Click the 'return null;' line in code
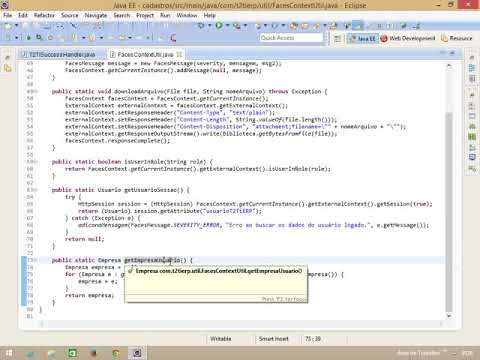This screenshot has height=360, width=480. coord(84,239)
